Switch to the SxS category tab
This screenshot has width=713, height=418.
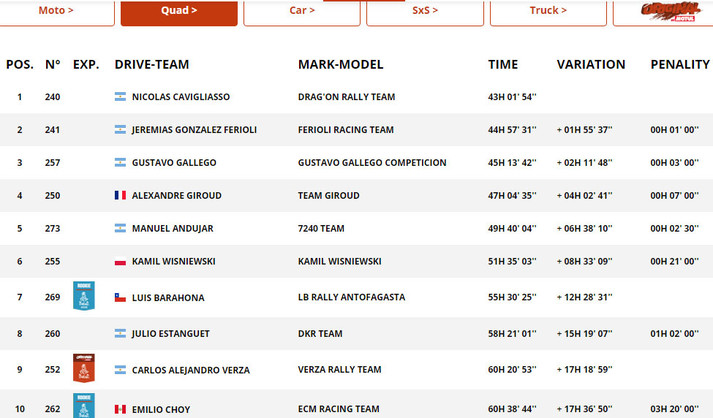[x=425, y=11]
